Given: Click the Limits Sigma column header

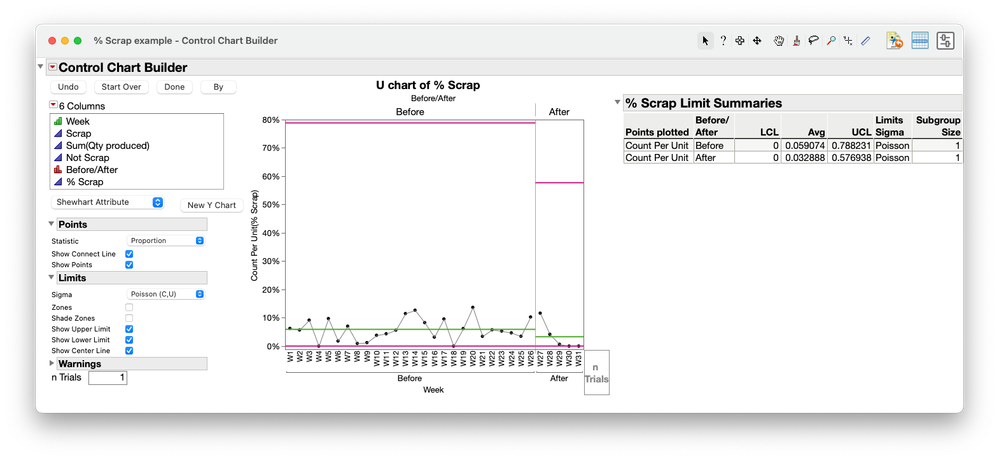Looking at the screenshot, I should point(892,126).
